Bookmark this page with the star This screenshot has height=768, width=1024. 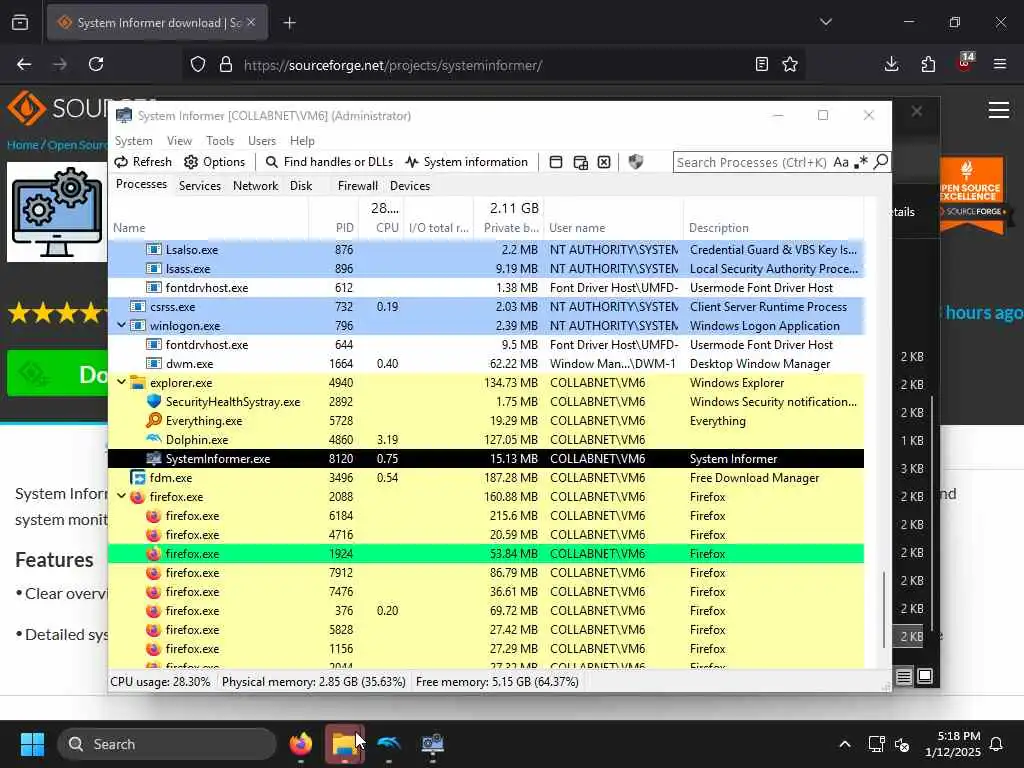790,64
